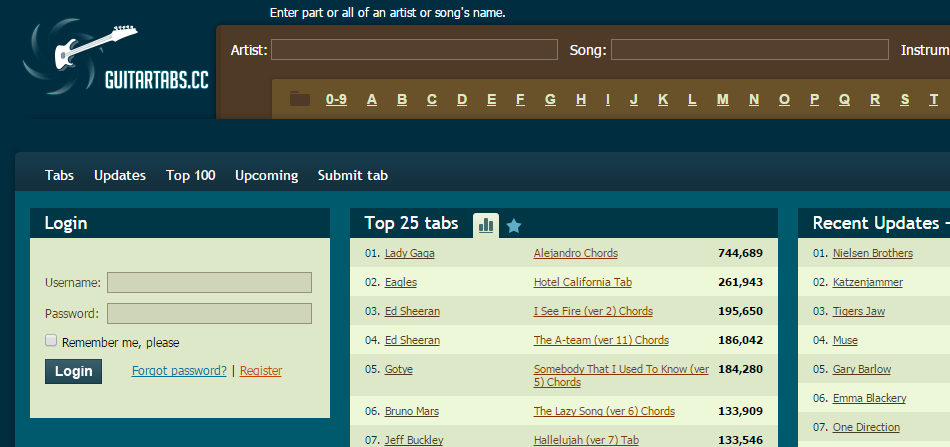Open The Lazy Song (ver 6) Chords

click(x=604, y=411)
